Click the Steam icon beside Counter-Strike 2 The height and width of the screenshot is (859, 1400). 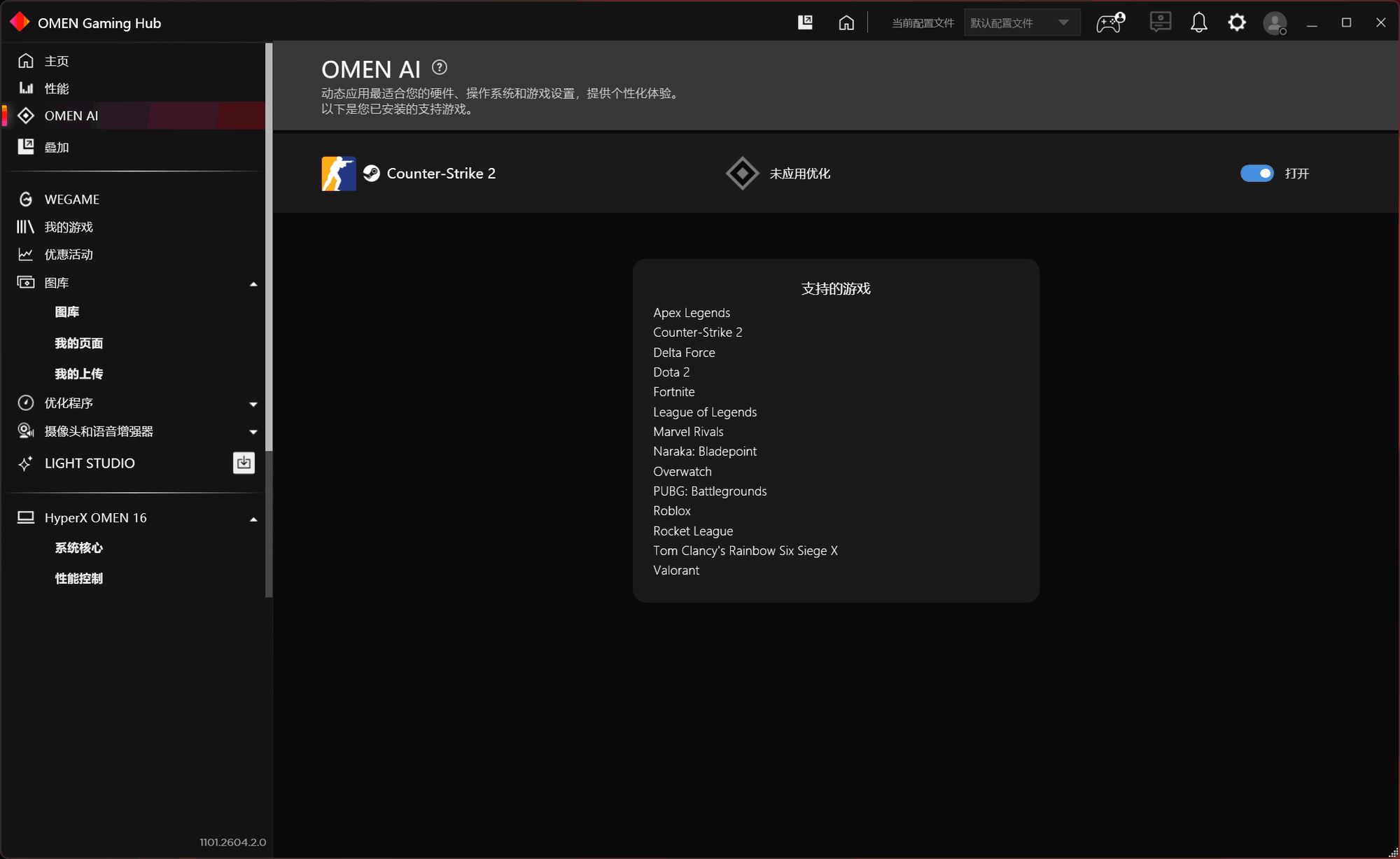pos(372,174)
